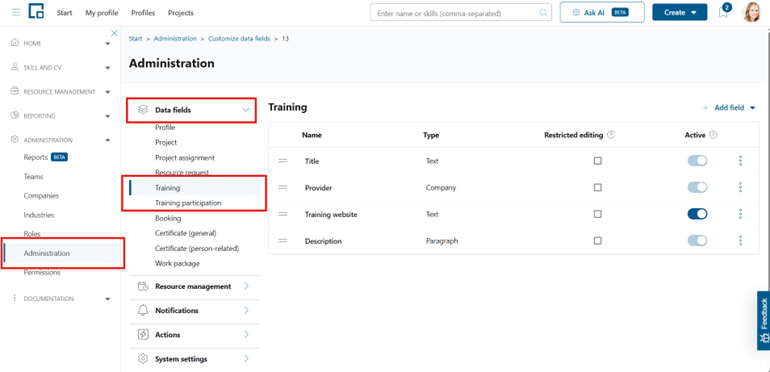
Task: Toggle Active switch for Provider
Action: pyautogui.click(x=697, y=187)
